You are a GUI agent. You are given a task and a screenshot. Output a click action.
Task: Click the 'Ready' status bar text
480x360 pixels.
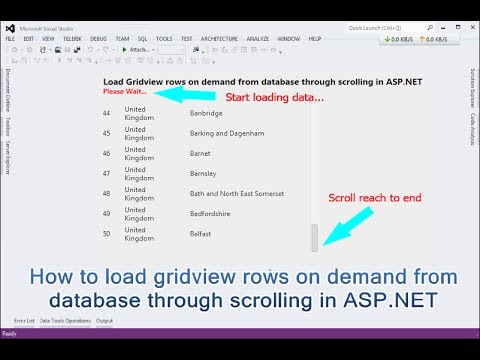click(9, 333)
